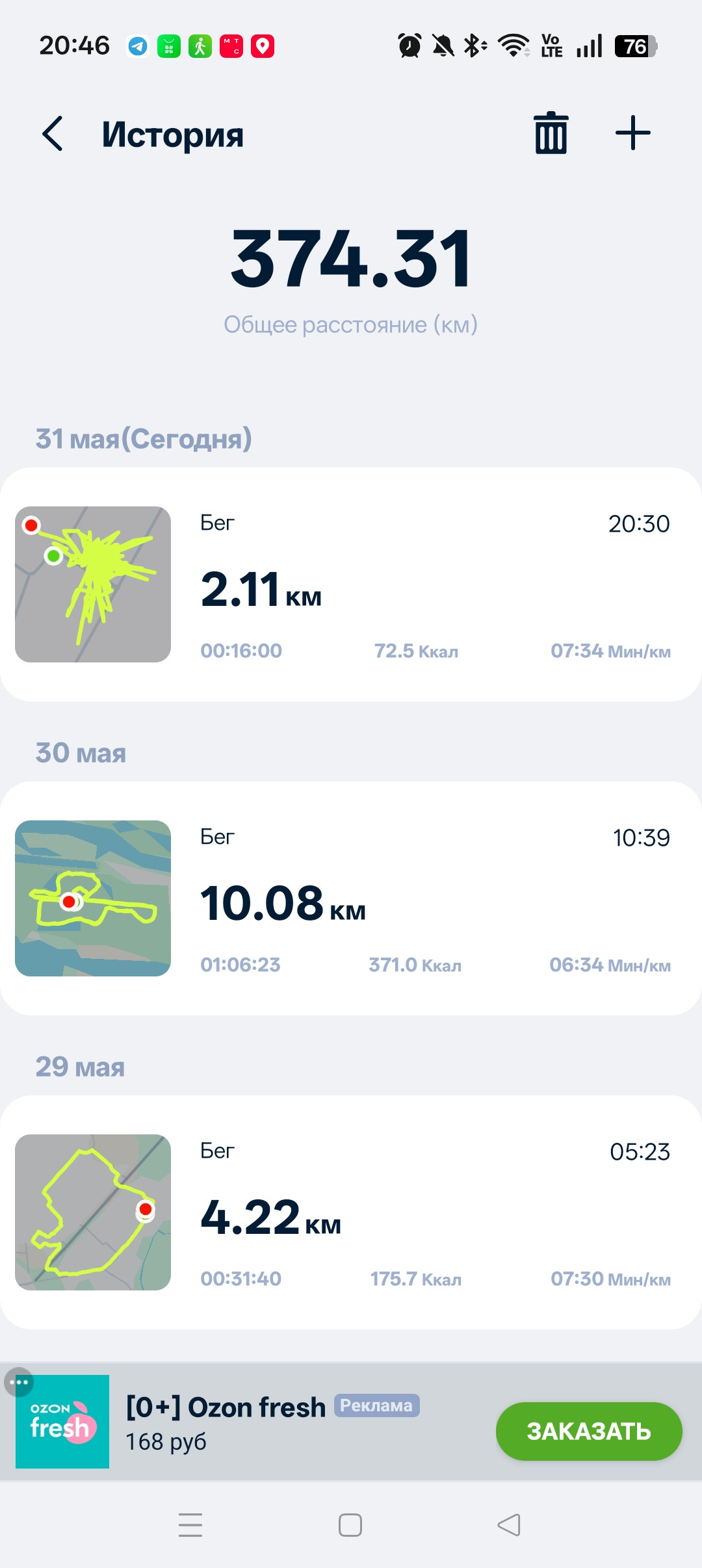The width and height of the screenshot is (702, 1568).
Task: Add a new workout with plus icon
Action: [632, 133]
